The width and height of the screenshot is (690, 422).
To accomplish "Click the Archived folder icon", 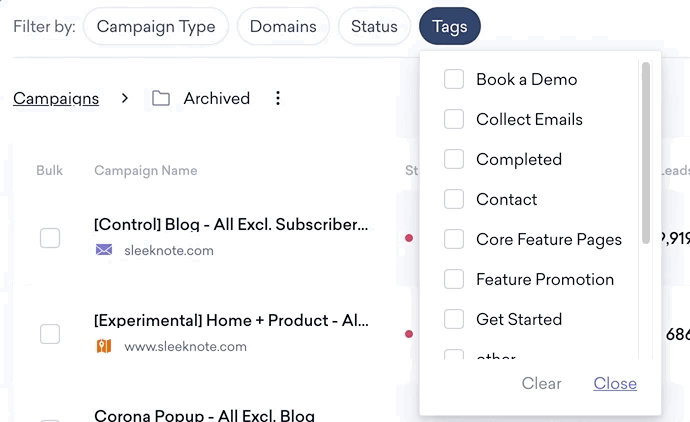I will (161, 98).
